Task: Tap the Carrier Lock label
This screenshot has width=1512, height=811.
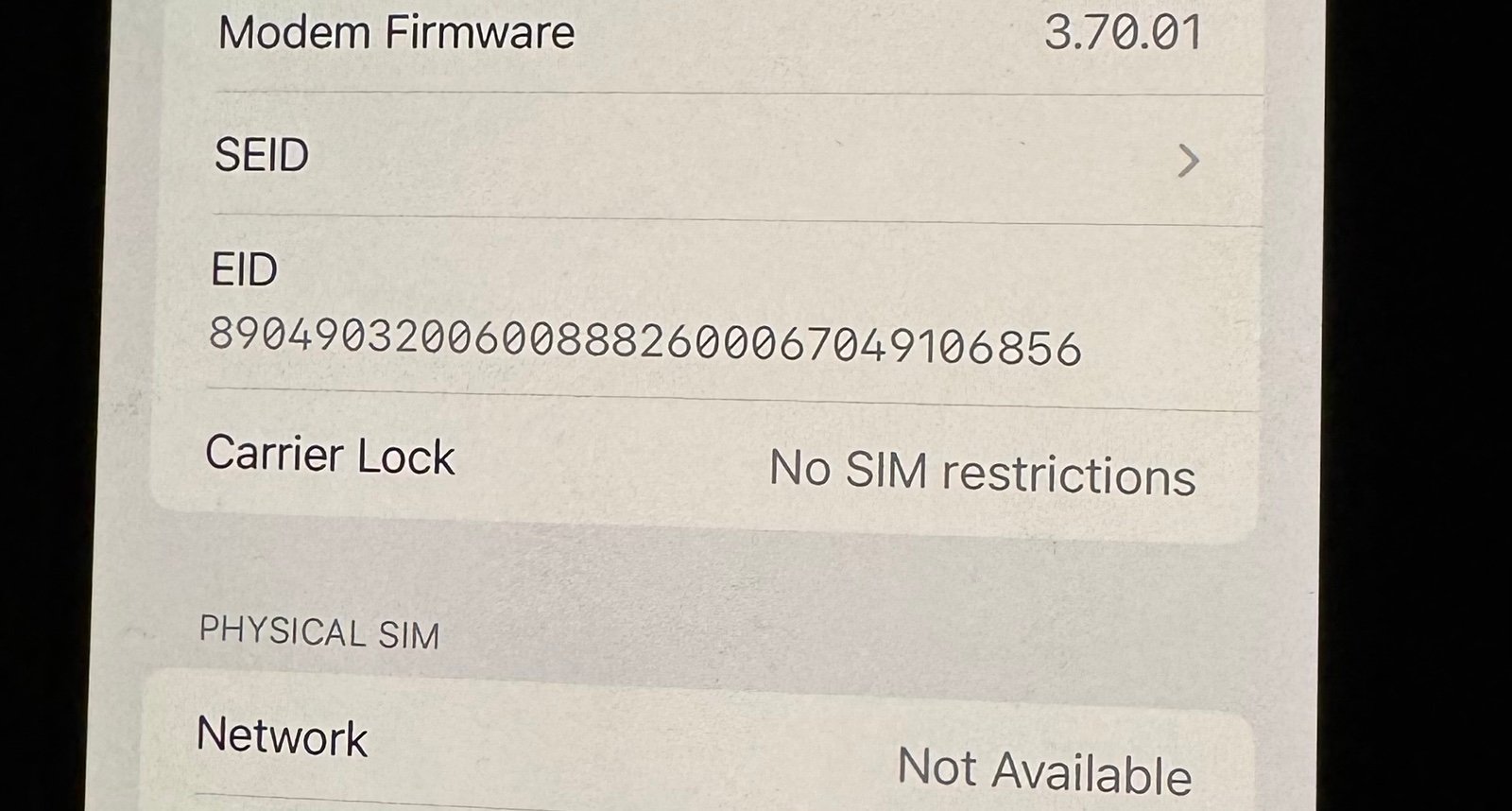Action: 330,455
